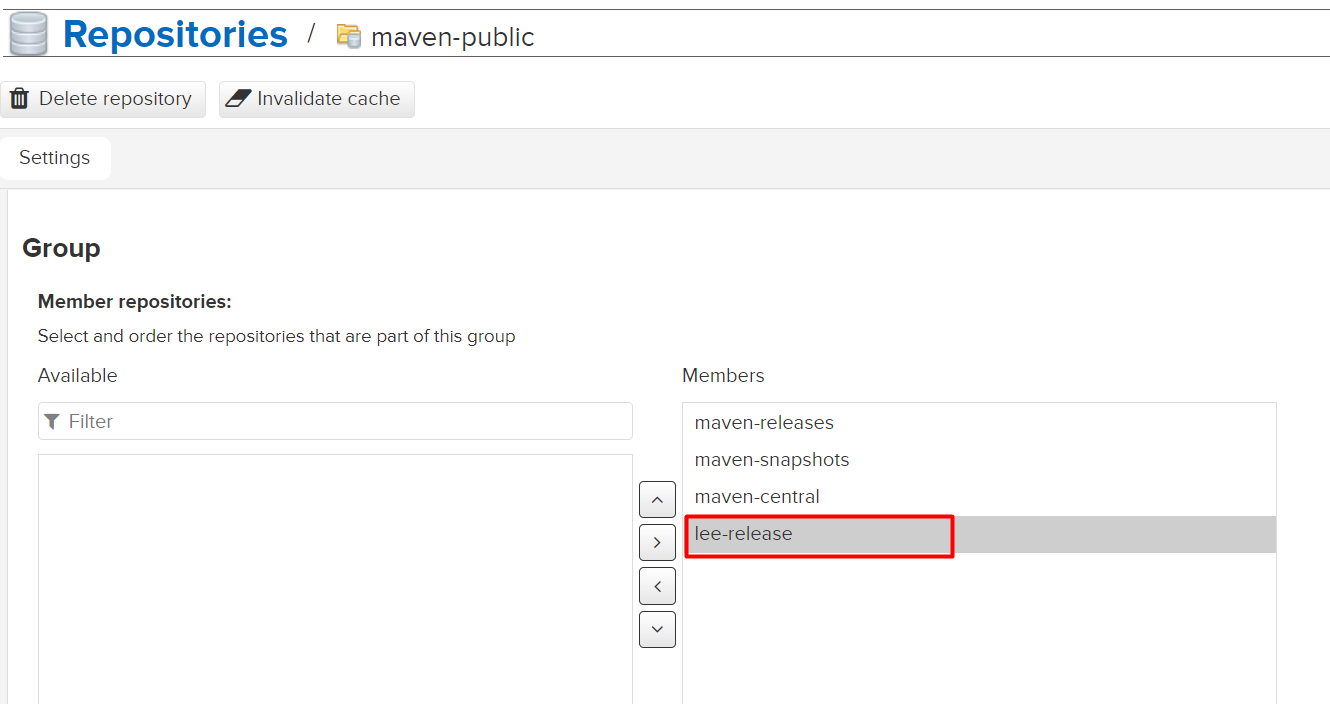Image resolution: width=1330 pixels, height=704 pixels.
Task: Click the trash icon for Delete repository
Action: tap(19, 99)
